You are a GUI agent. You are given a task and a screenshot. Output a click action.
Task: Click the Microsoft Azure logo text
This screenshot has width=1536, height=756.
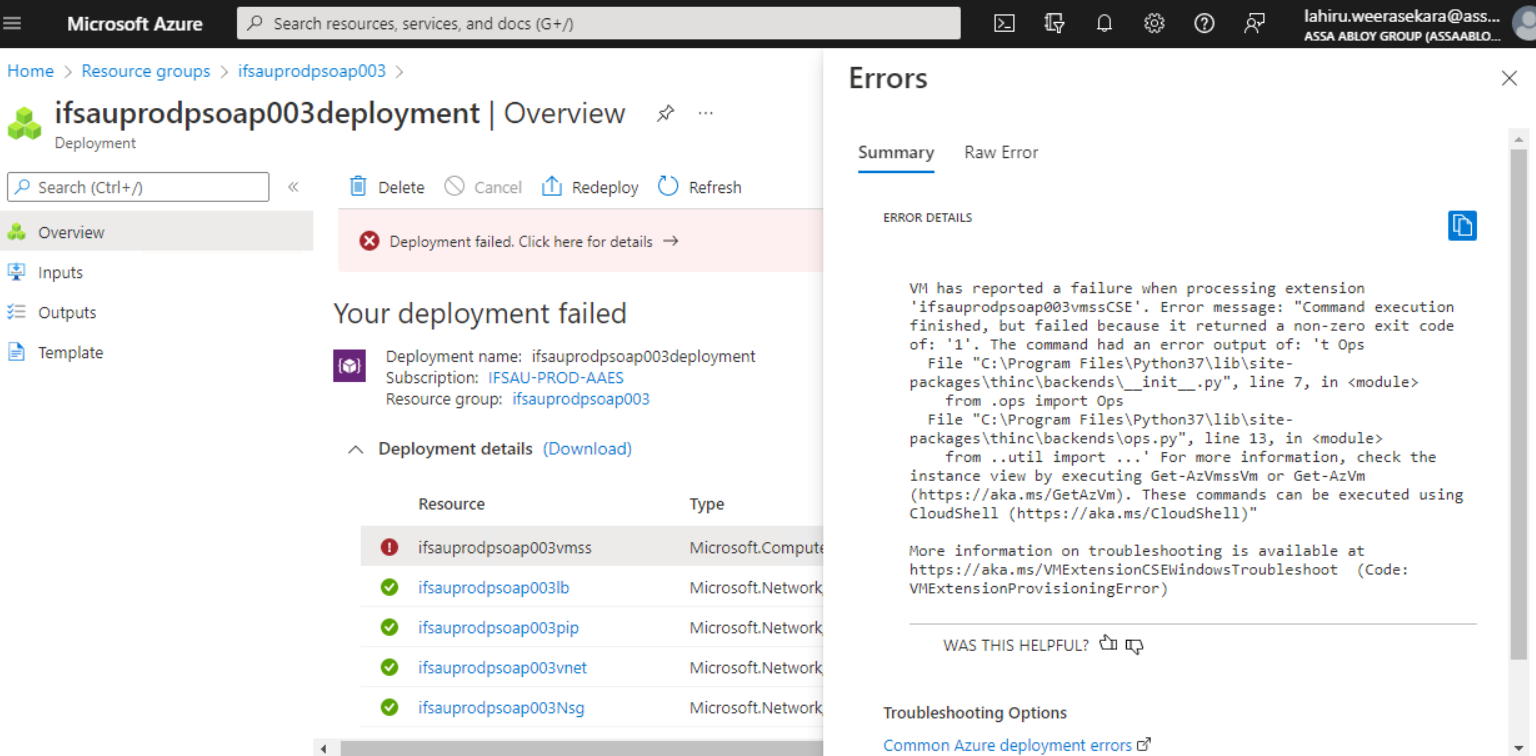point(135,23)
